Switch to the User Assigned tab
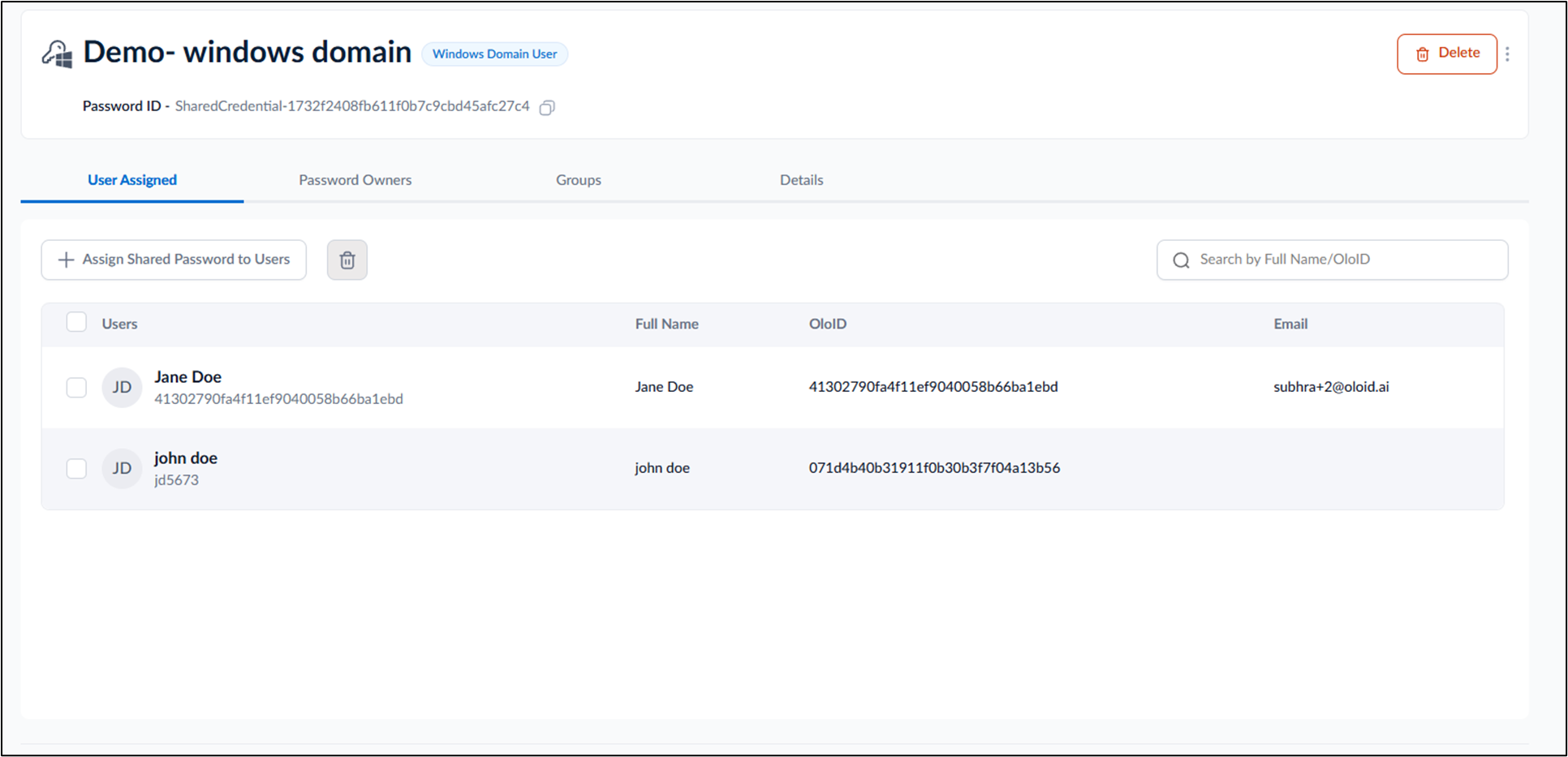 [x=132, y=180]
